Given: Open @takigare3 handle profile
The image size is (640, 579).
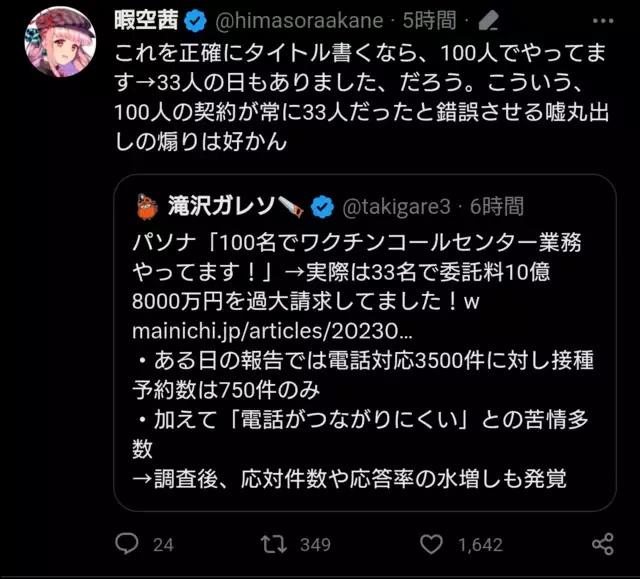Looking at the screenshot, I should 396,207.
